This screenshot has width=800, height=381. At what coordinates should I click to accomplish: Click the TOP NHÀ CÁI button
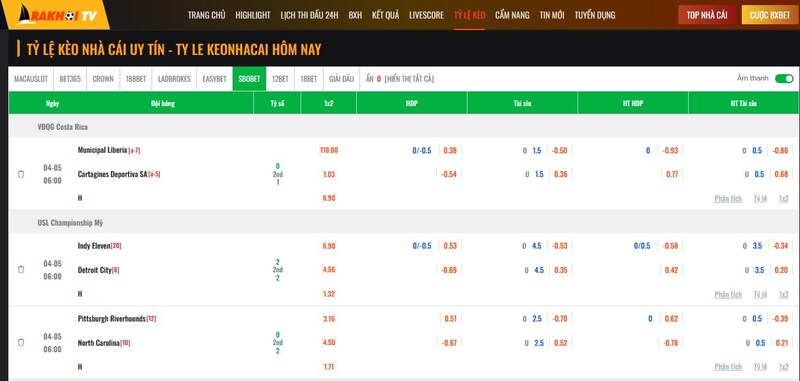click(x=707, y=15)
